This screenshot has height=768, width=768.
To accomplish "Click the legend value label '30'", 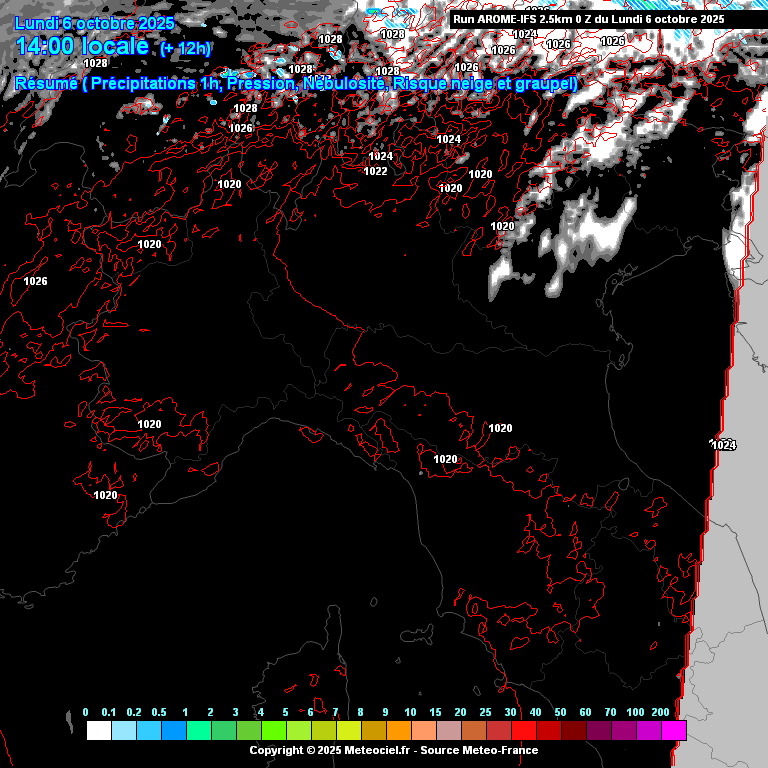I will (x=510, y=712).
